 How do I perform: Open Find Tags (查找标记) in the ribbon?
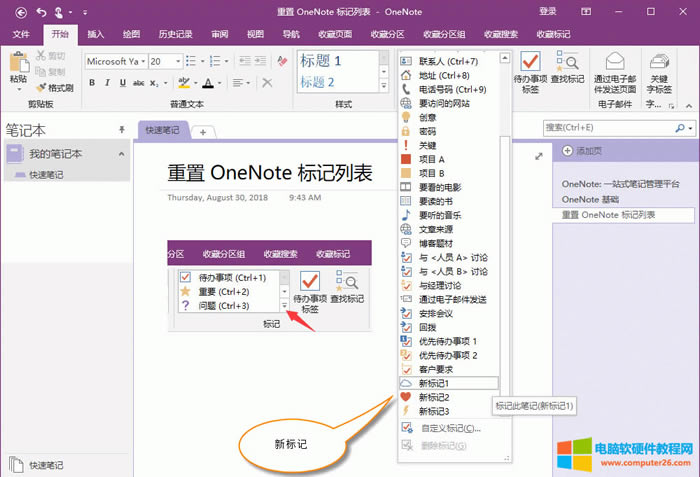569,71
